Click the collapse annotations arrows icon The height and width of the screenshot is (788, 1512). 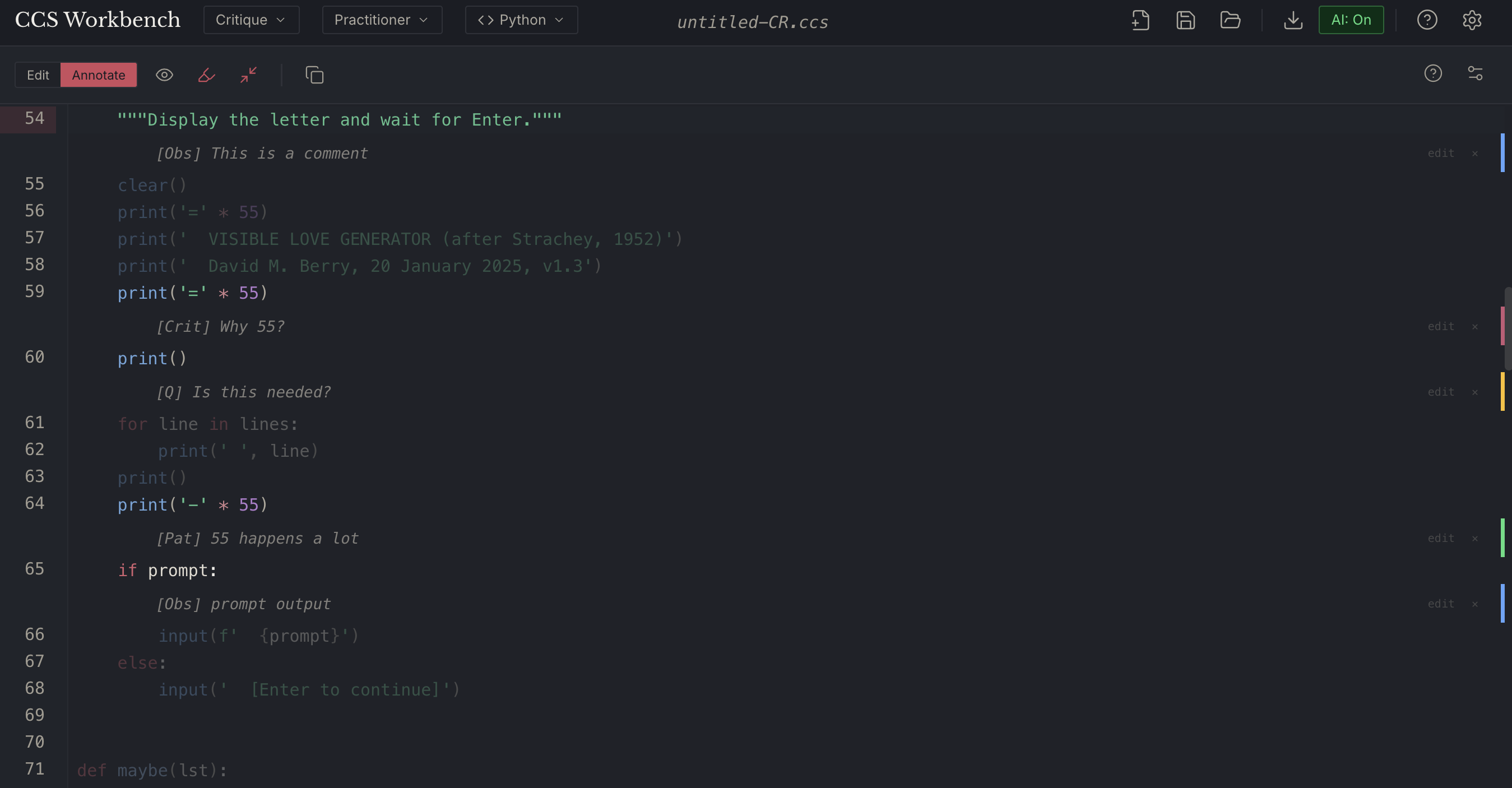(x=248, y=75)
